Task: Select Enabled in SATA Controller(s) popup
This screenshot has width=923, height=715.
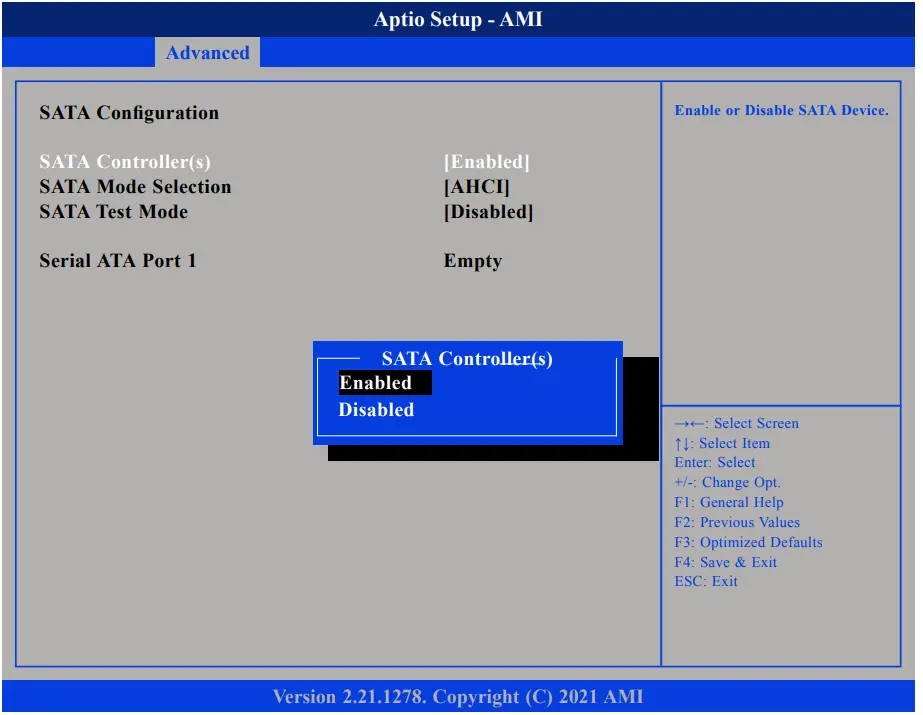Action: tap(378, 382)
